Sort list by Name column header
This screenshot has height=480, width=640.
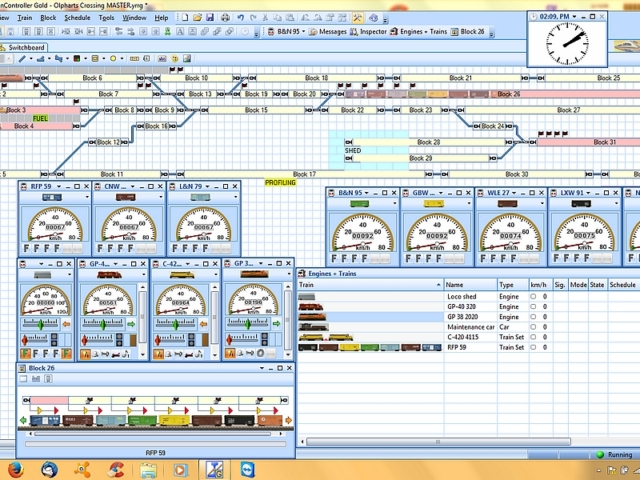click(x=470, y=285)
